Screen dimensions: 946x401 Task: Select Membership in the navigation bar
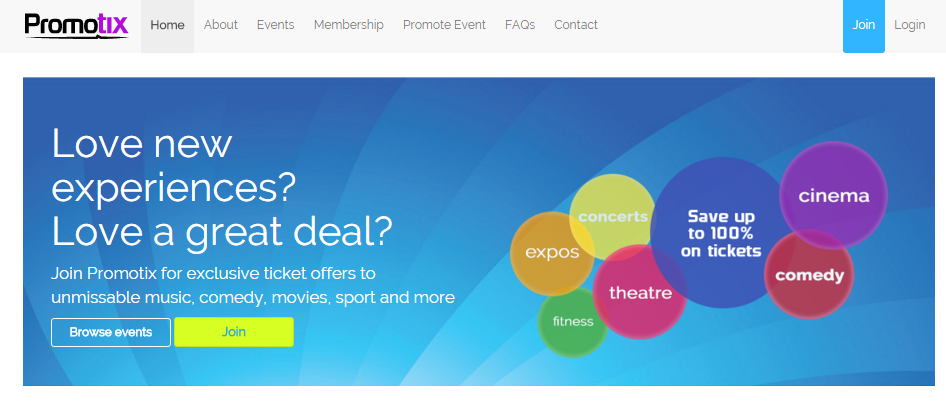pos(349,25)
